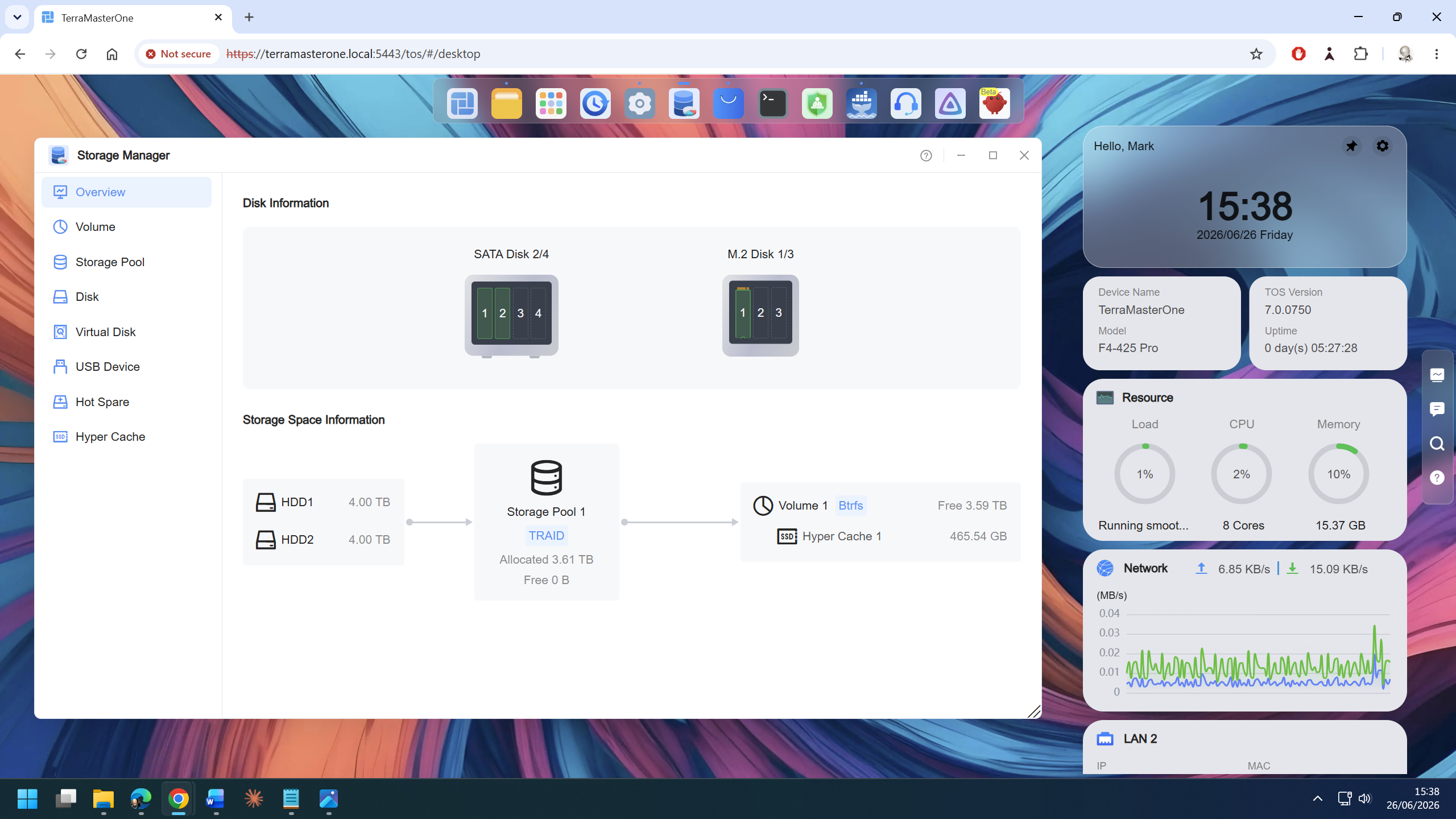1456x819 pixels.
Task: Click the monitor icon in right side strip
Action: (x=1437, y=375)
